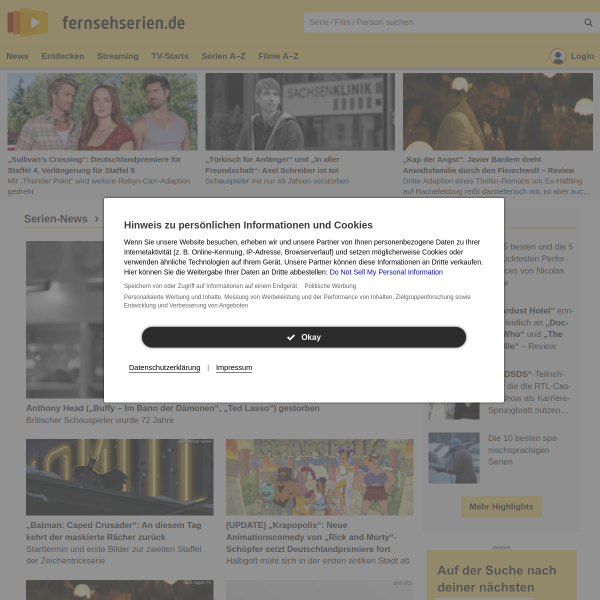Image resolution: width=600 pixels, height=600 pixels.
Task: Click the search magnifier icon
Action: (588, 23)
